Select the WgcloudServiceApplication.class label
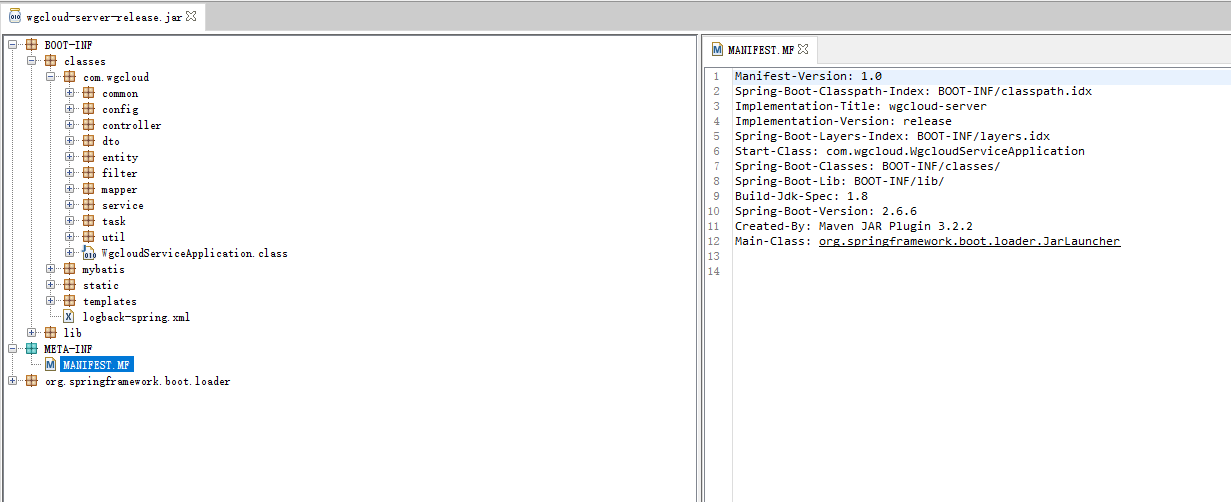This screenshot has width=1231, height=502. coord(194,253)
